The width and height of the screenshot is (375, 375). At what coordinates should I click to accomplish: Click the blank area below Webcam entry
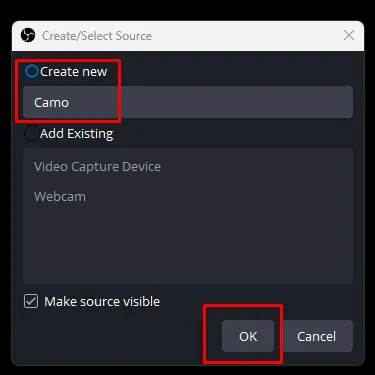(188, 245)
